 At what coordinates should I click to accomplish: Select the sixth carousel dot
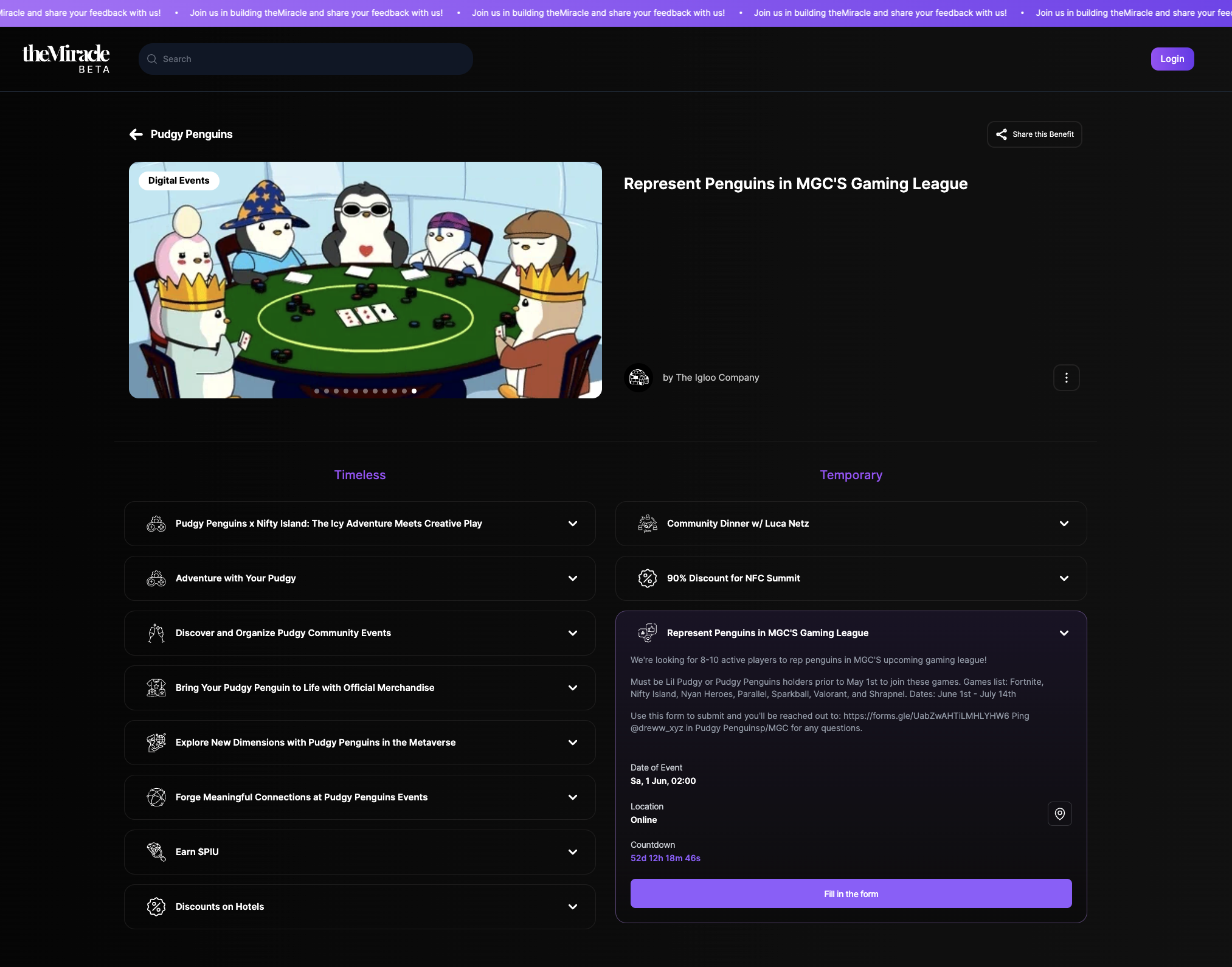pos(365,391)
